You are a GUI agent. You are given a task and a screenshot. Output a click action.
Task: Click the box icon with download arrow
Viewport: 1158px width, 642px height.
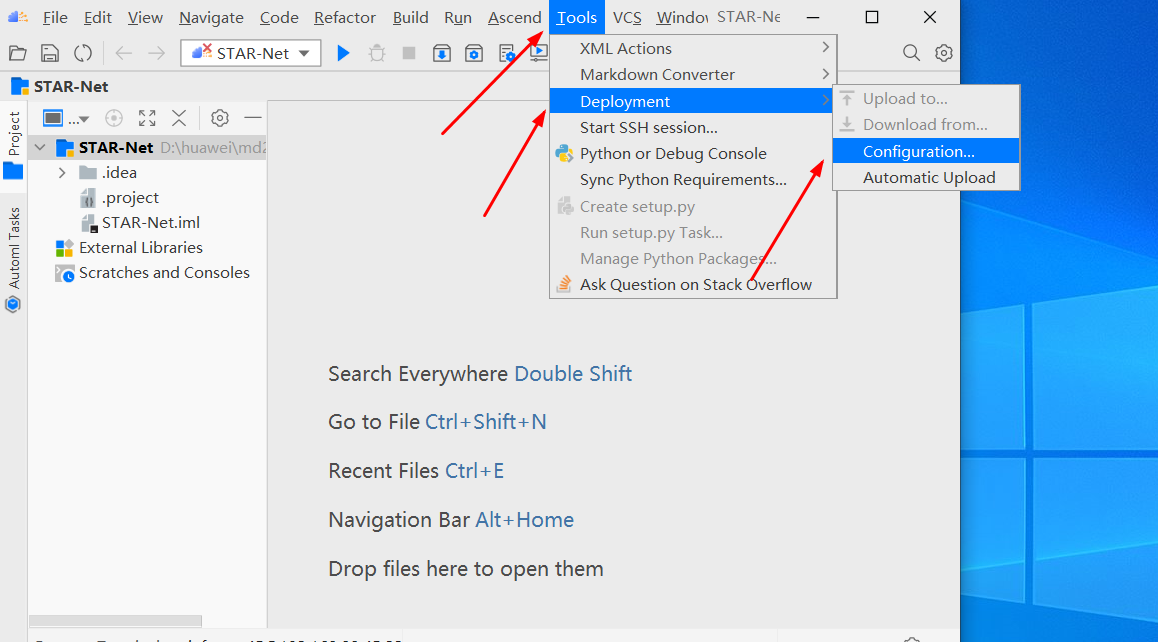click(442, 53)
